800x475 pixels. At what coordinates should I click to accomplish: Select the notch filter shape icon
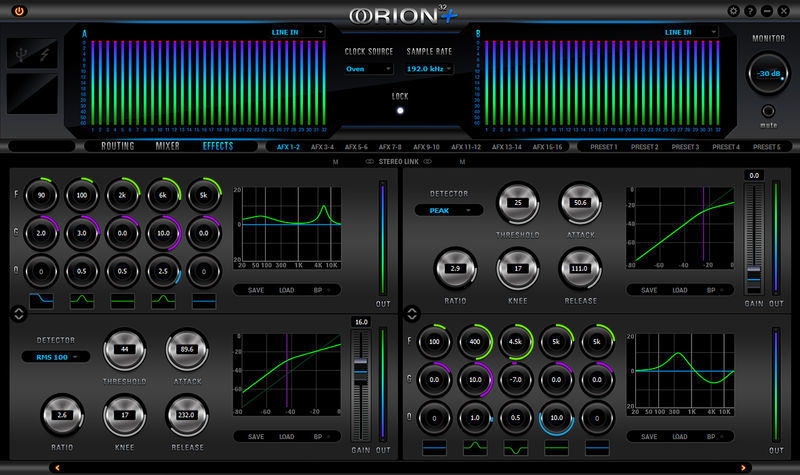pos(516,448)
